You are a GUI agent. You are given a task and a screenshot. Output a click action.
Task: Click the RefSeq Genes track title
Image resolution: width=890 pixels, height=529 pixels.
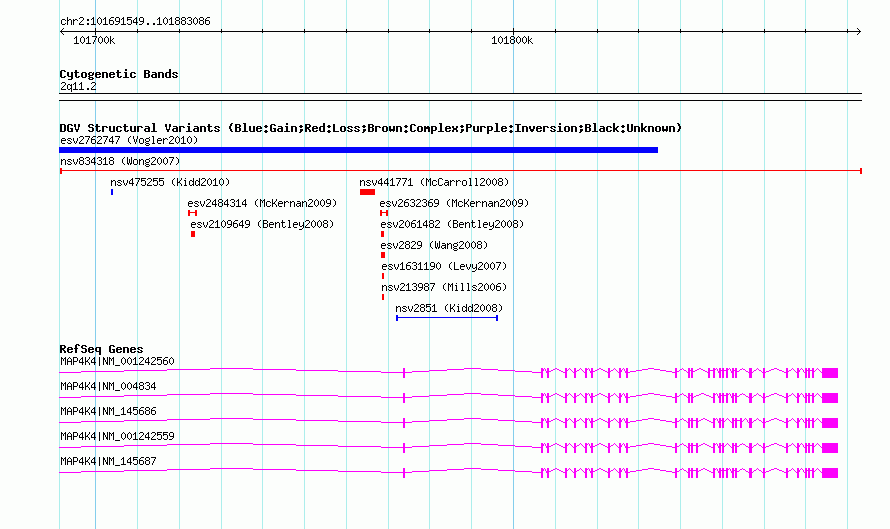tap(101, 349)
